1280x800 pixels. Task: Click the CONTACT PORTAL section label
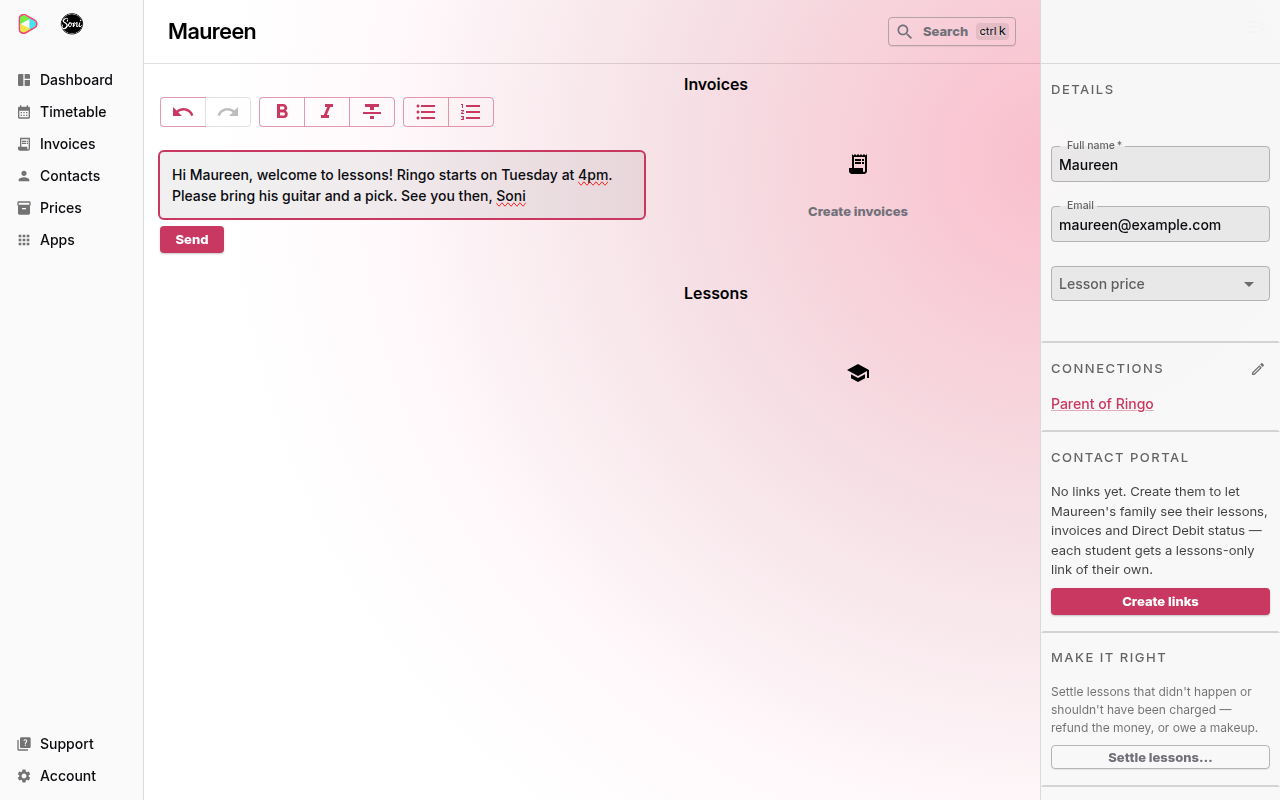click(1120, 458)
